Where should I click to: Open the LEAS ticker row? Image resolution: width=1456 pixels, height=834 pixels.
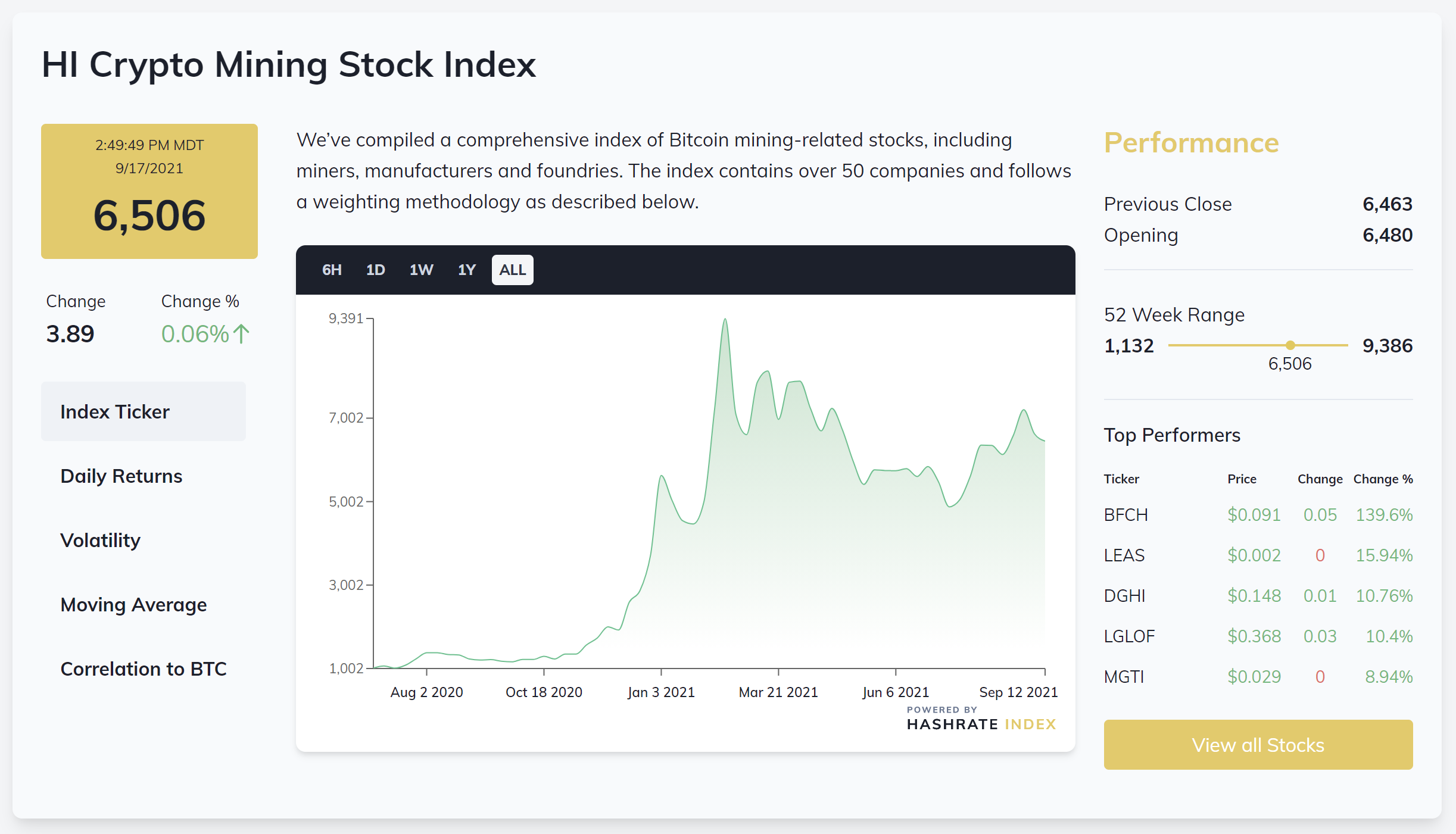tap(1124, 555)
